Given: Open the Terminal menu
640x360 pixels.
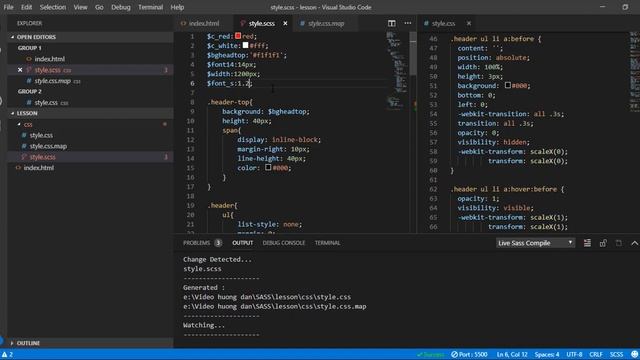Looking at the screenshot, I should click(x=151, y=7).
